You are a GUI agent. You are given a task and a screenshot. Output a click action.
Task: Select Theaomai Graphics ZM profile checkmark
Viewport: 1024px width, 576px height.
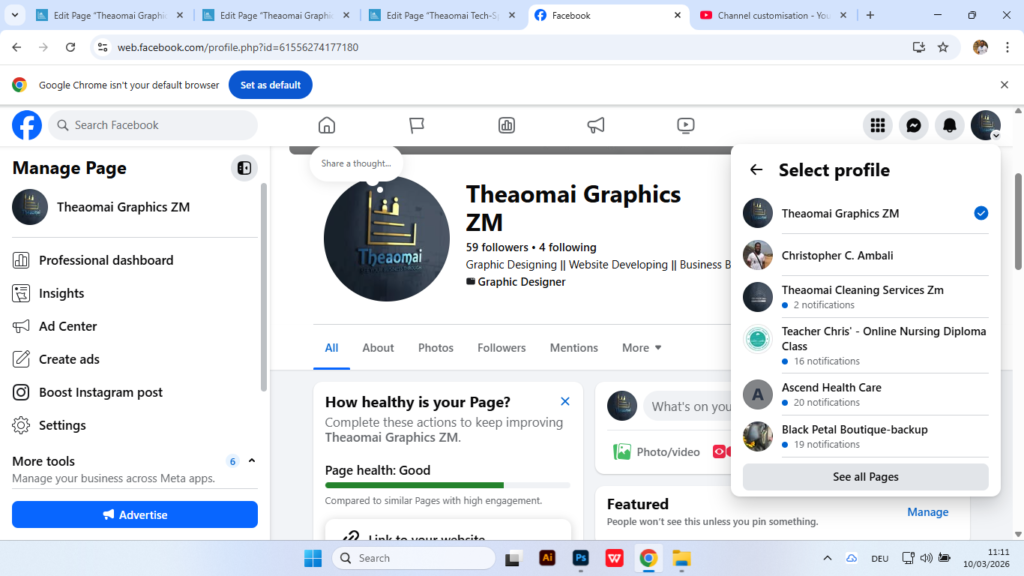pyautogui.click(x=980, y=213)
